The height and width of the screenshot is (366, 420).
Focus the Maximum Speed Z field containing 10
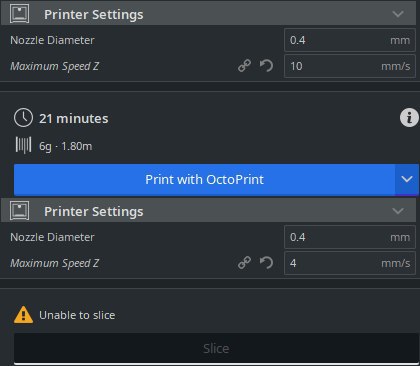(350, 66)
